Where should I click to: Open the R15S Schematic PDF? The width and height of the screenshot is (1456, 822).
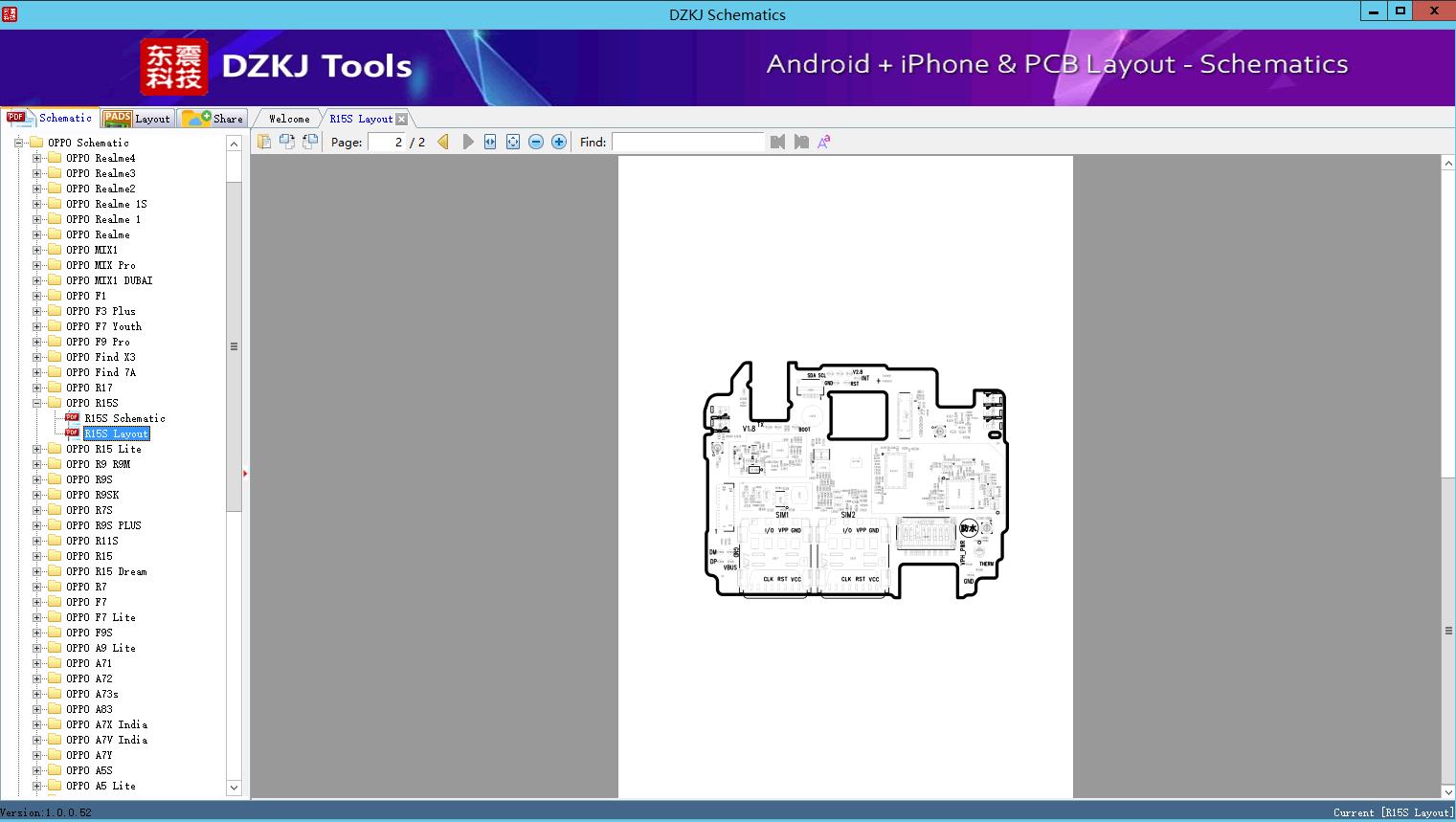(x=124, y=418)
